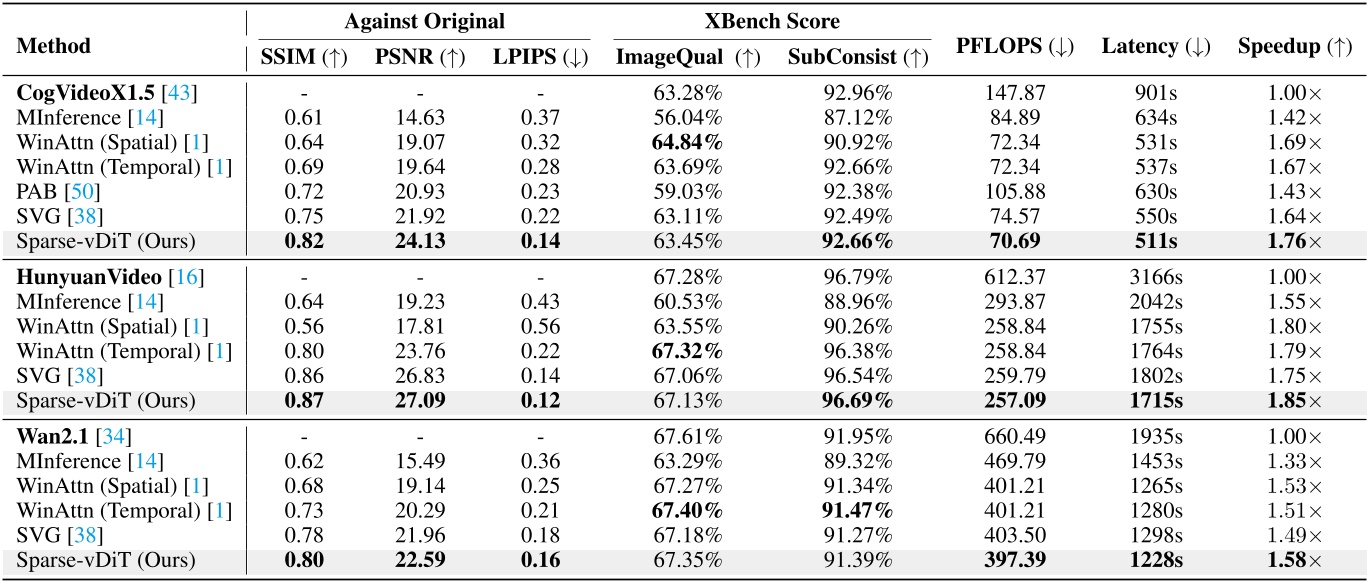
Task: Click the "Latency (↓)" column header
Action: pyautogui.click(x=1153, y=46)
